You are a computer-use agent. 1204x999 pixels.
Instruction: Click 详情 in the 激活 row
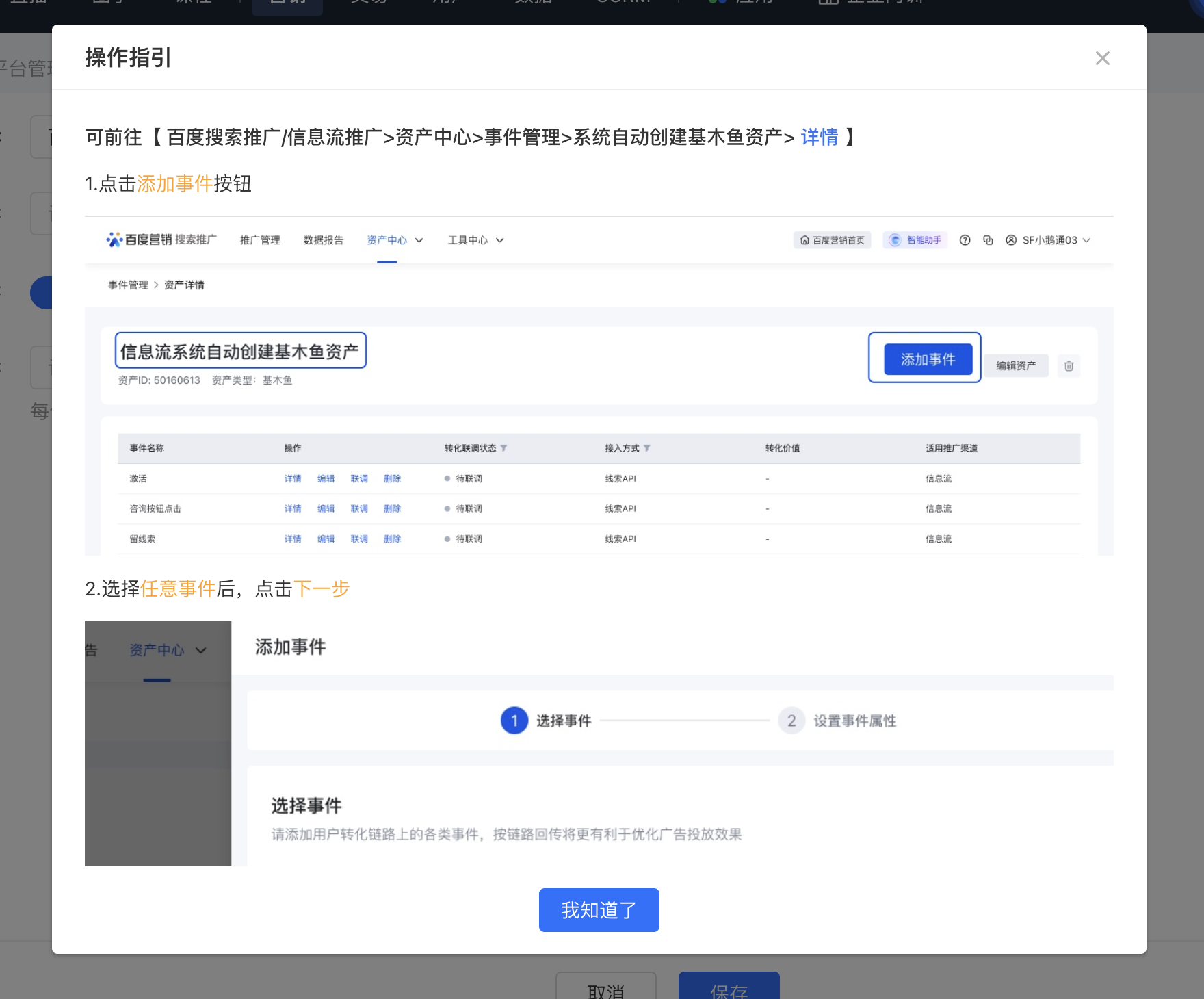293,479
